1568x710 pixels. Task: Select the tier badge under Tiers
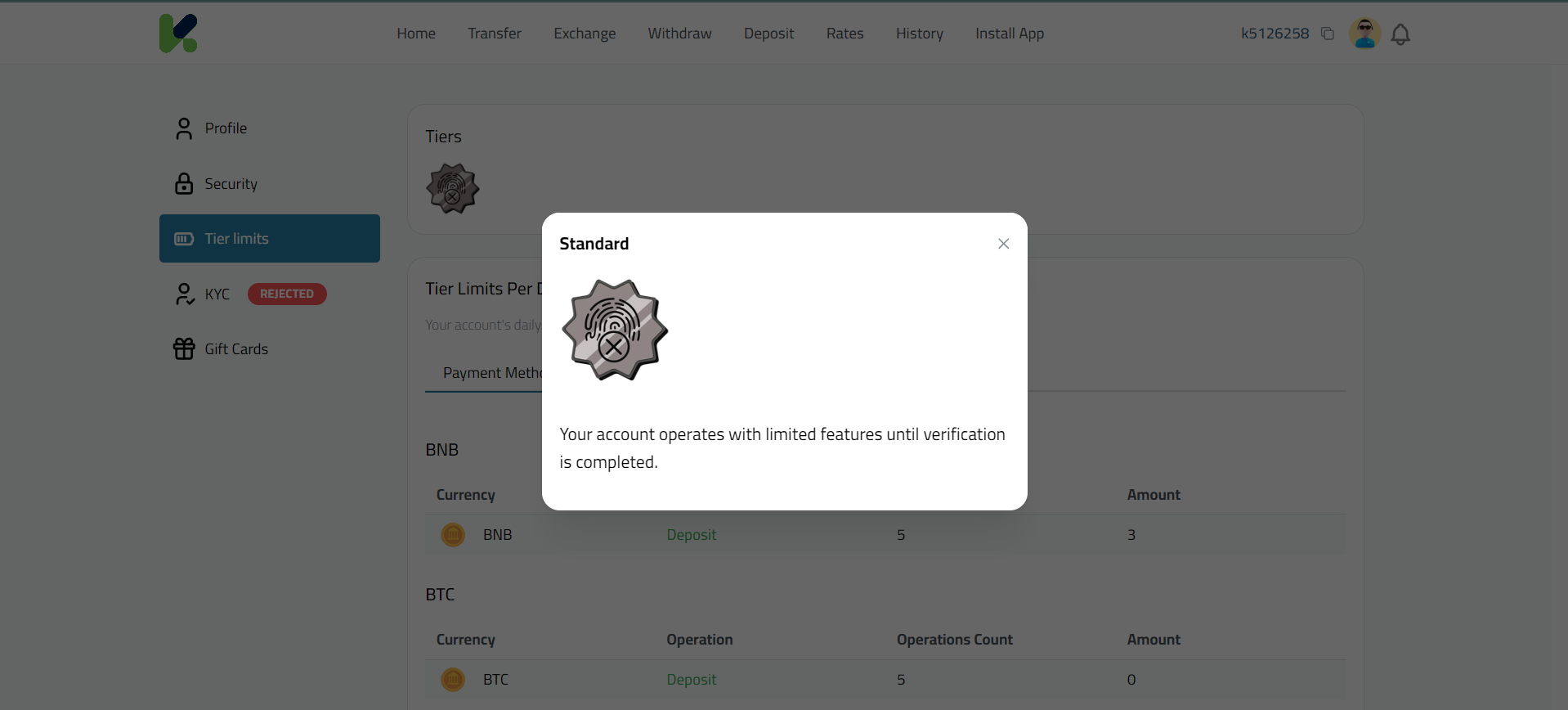452,188
